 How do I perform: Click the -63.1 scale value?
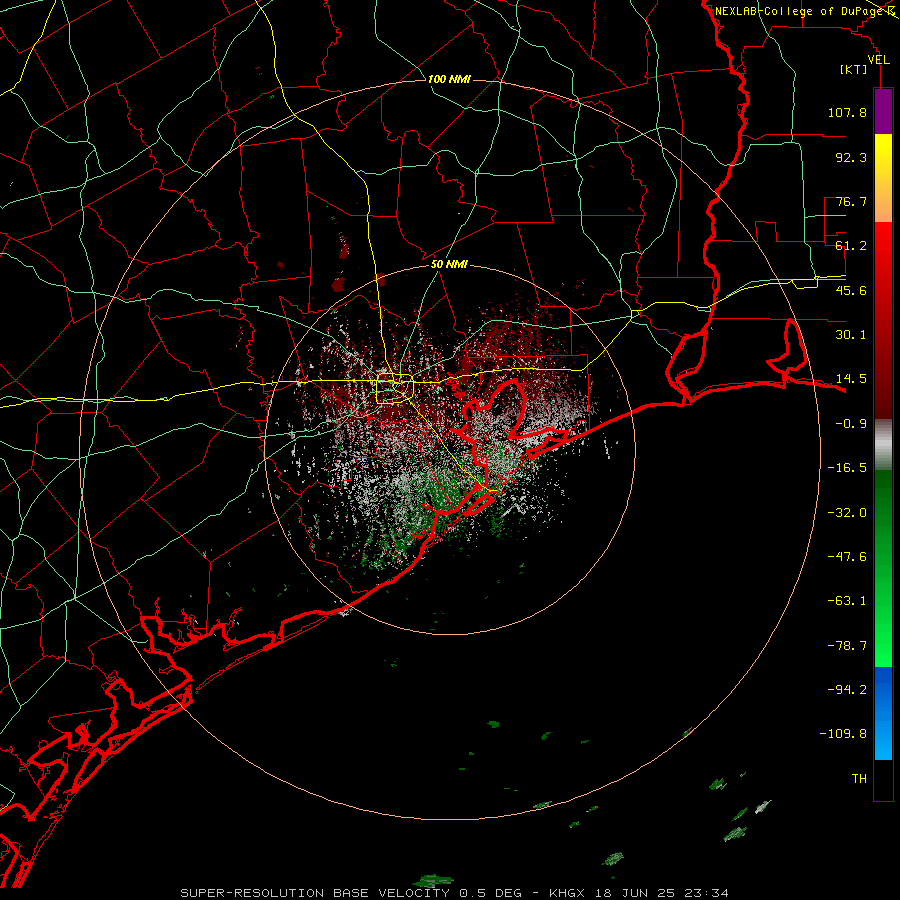point(847,601)
